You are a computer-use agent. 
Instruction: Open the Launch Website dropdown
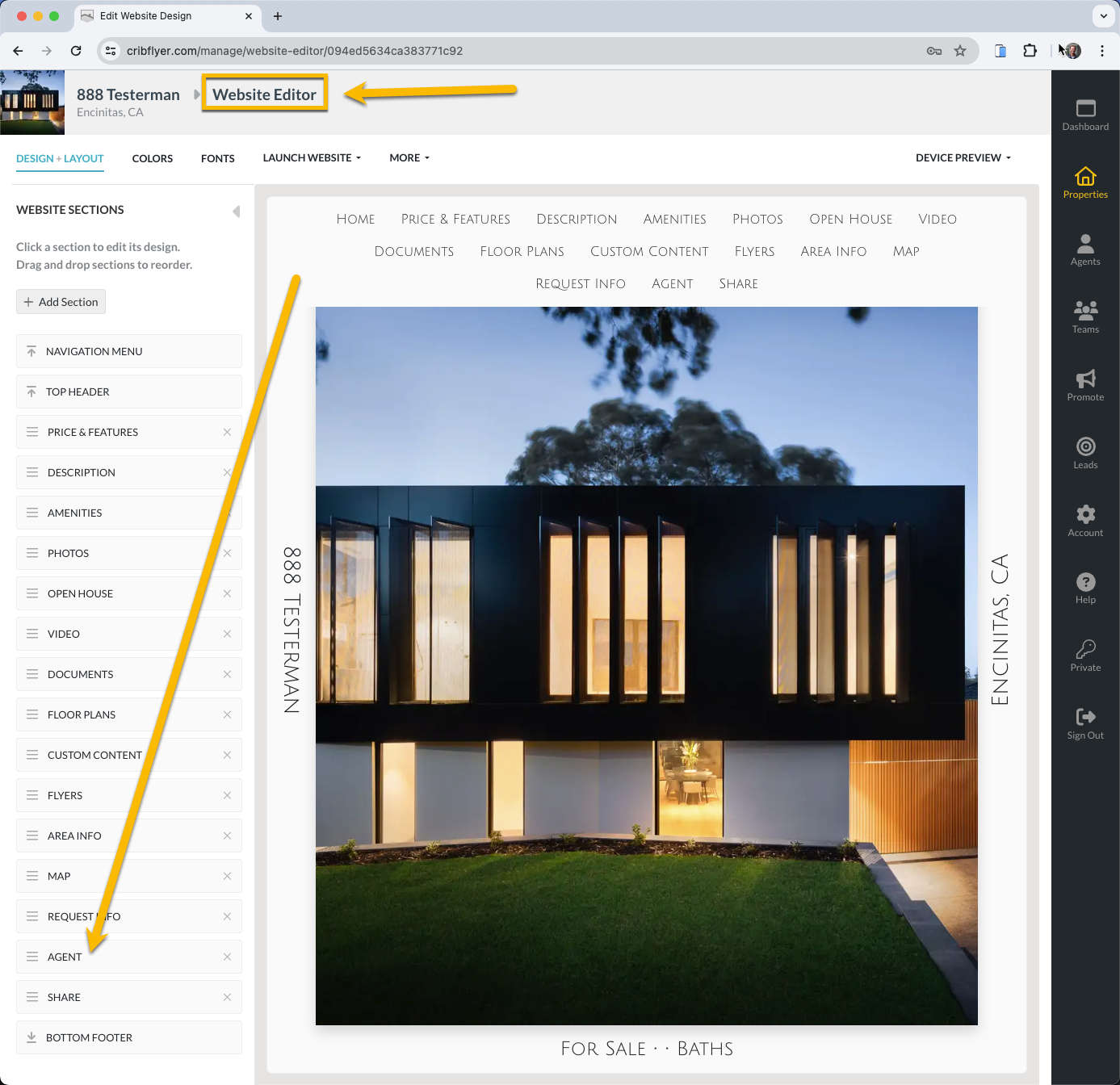click(x=312, y=157)
